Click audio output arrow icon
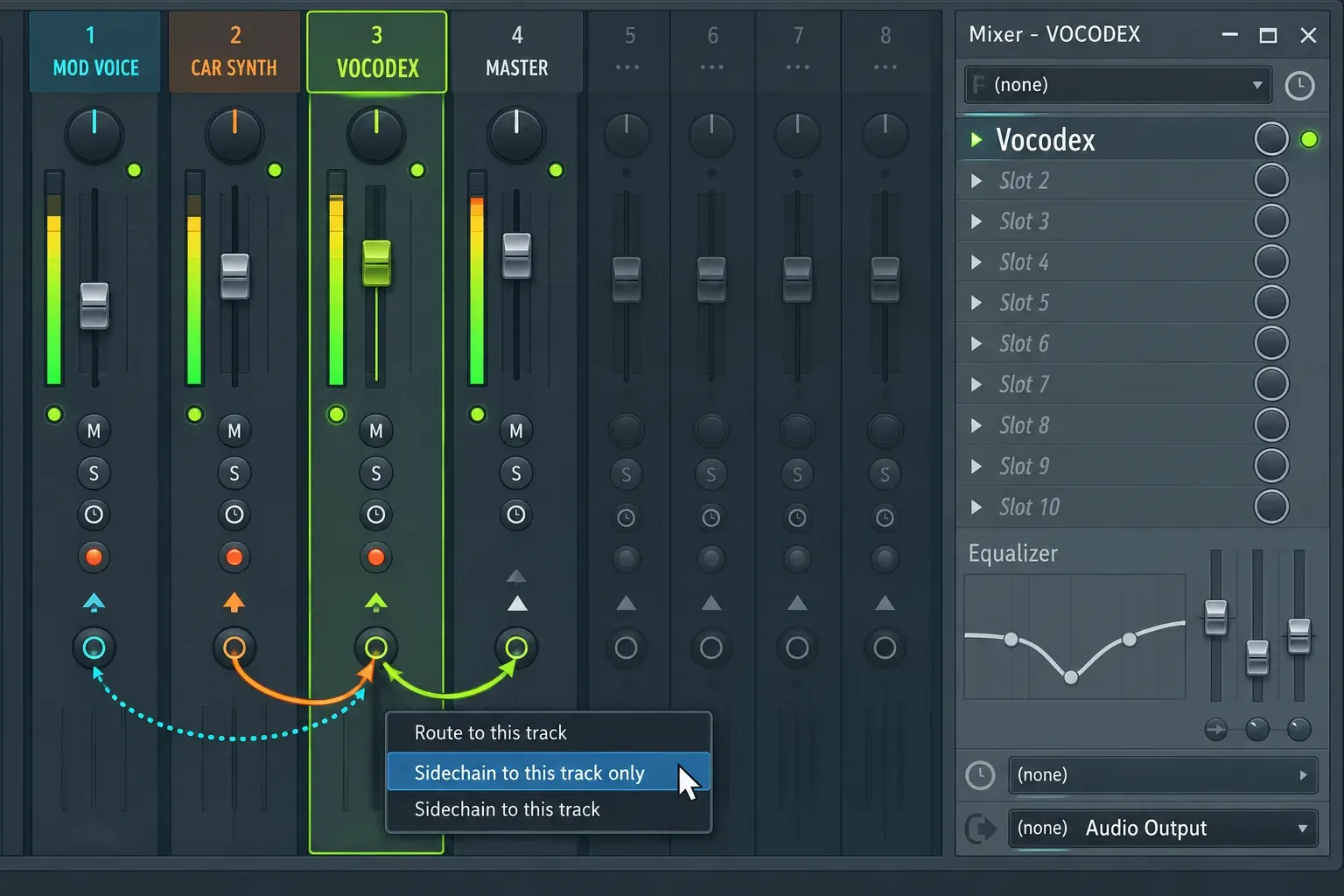This screenshot has height=896, width=1344. click(x=981, y=828)
